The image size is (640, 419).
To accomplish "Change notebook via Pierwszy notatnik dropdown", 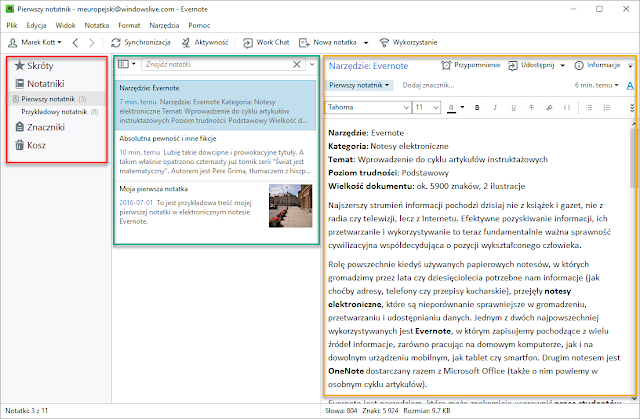I will (359, 85).
